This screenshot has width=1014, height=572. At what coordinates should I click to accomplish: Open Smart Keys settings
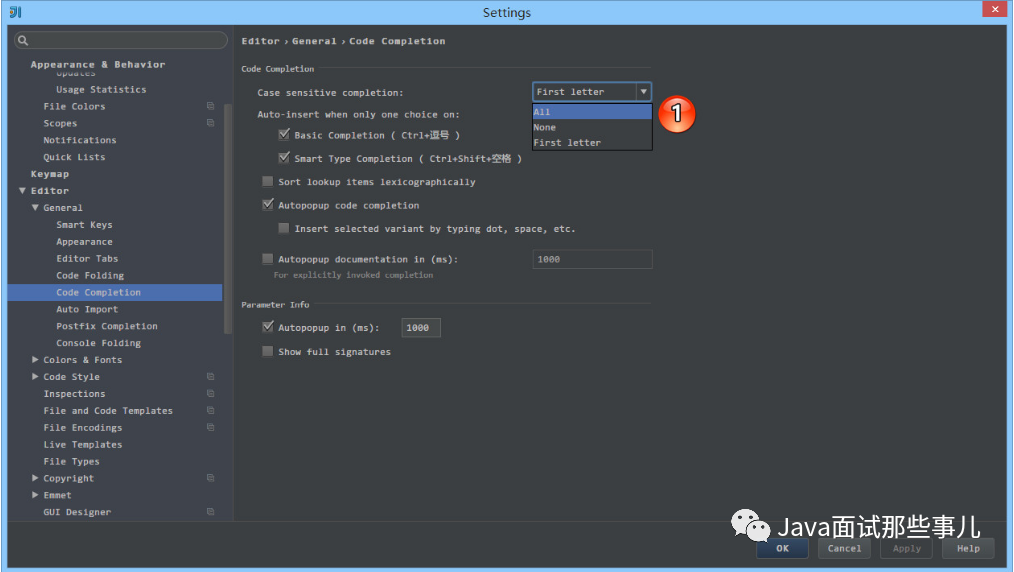point(84,224)
